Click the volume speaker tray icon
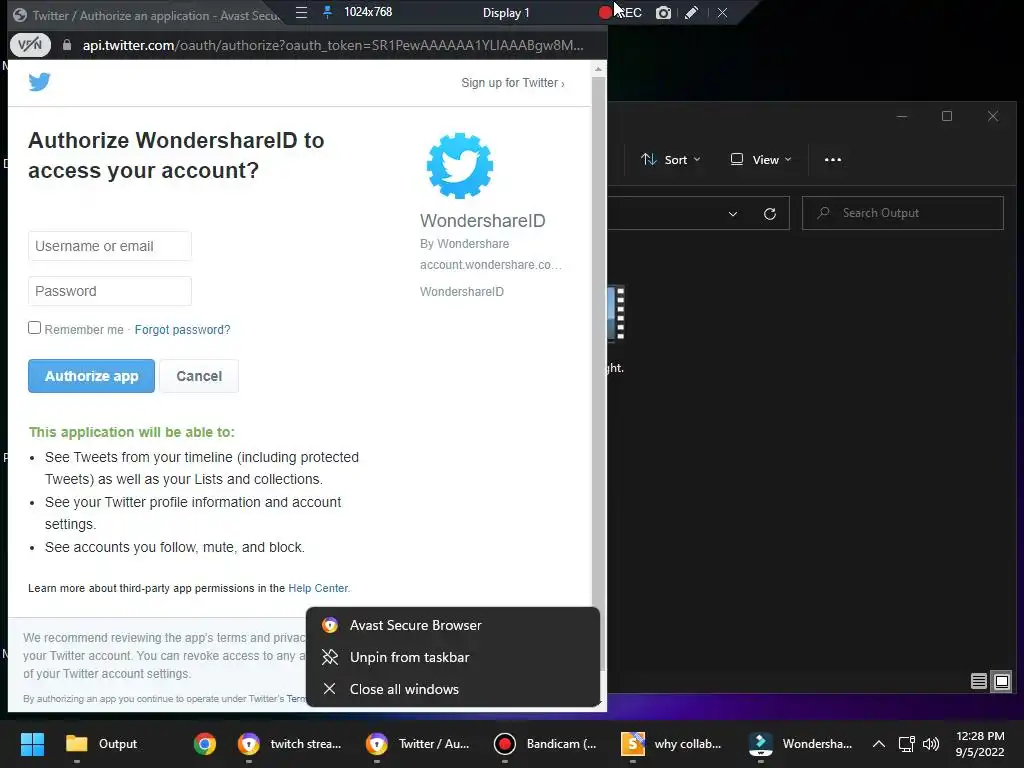1024x768 pixels. 931,744
